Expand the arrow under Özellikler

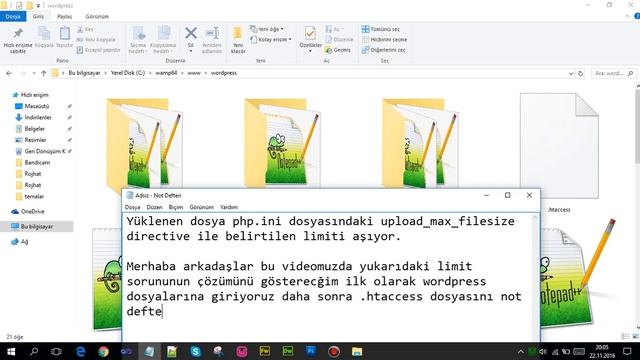310,51
